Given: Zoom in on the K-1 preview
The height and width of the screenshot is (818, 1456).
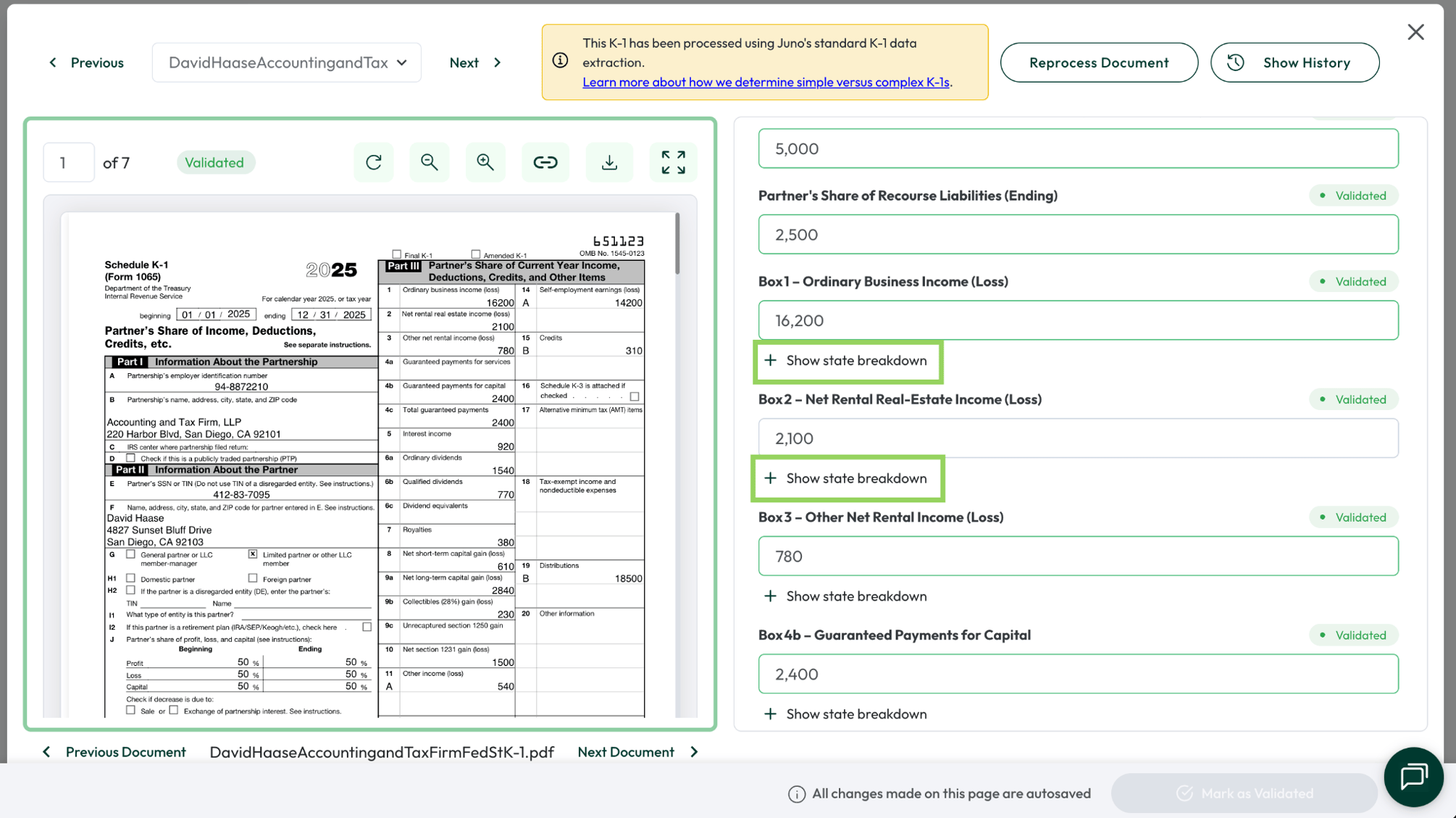Looking at the screenshot, I should click(x=485, y=162).
